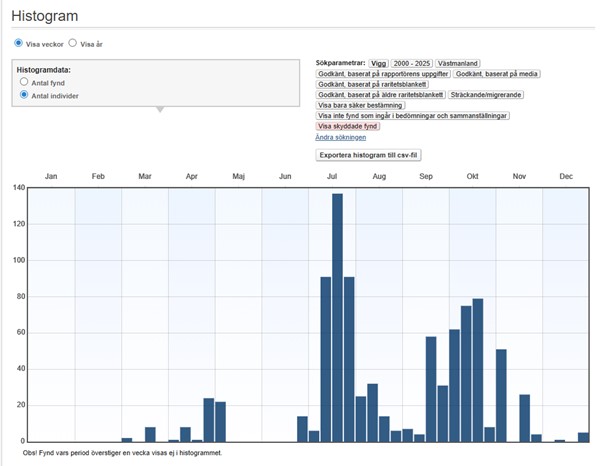Image resolution: width=601 pixels, height=466 pixels.
Task: Switch to the "Visa år" option
Action: 73,43
